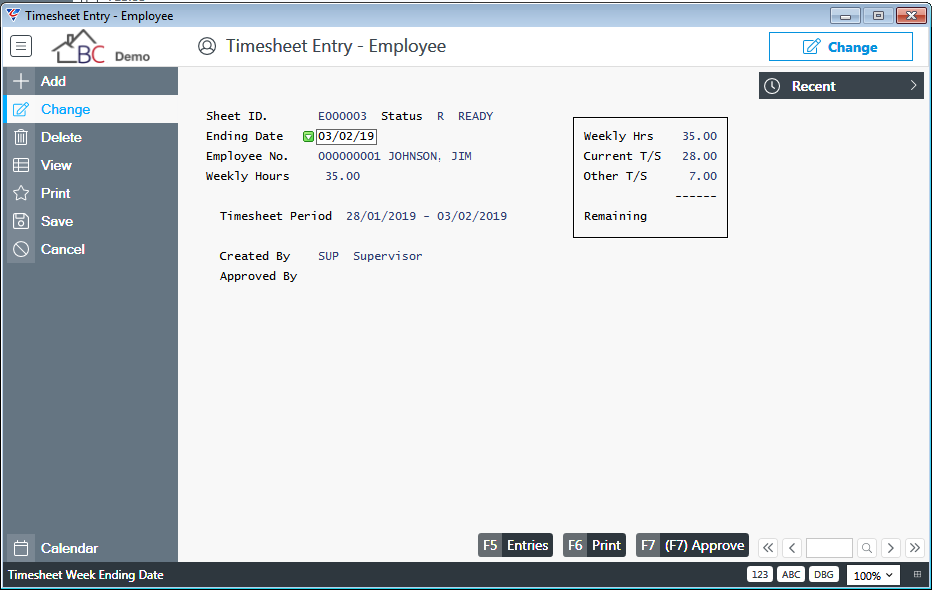Select Add in the sidebar menu
Screen dimensions: 935x590
[x=91, y=81]
